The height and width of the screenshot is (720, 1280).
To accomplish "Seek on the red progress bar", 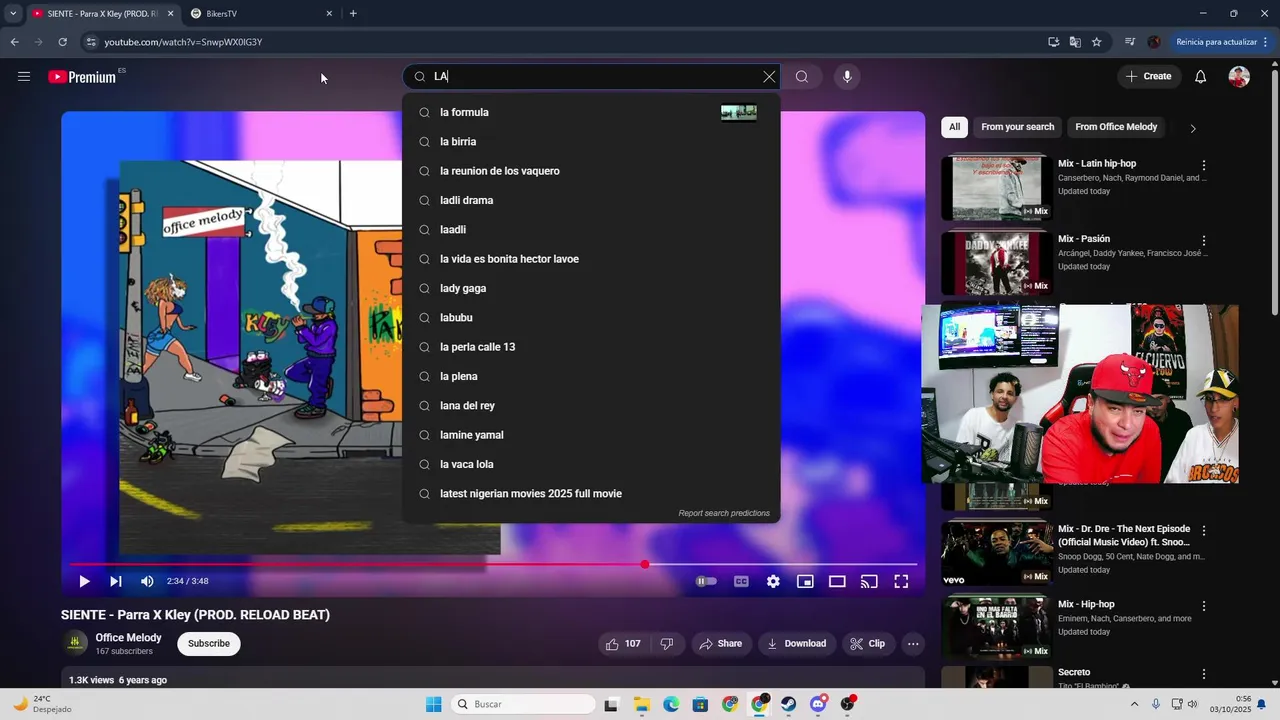I will [493, 565].
